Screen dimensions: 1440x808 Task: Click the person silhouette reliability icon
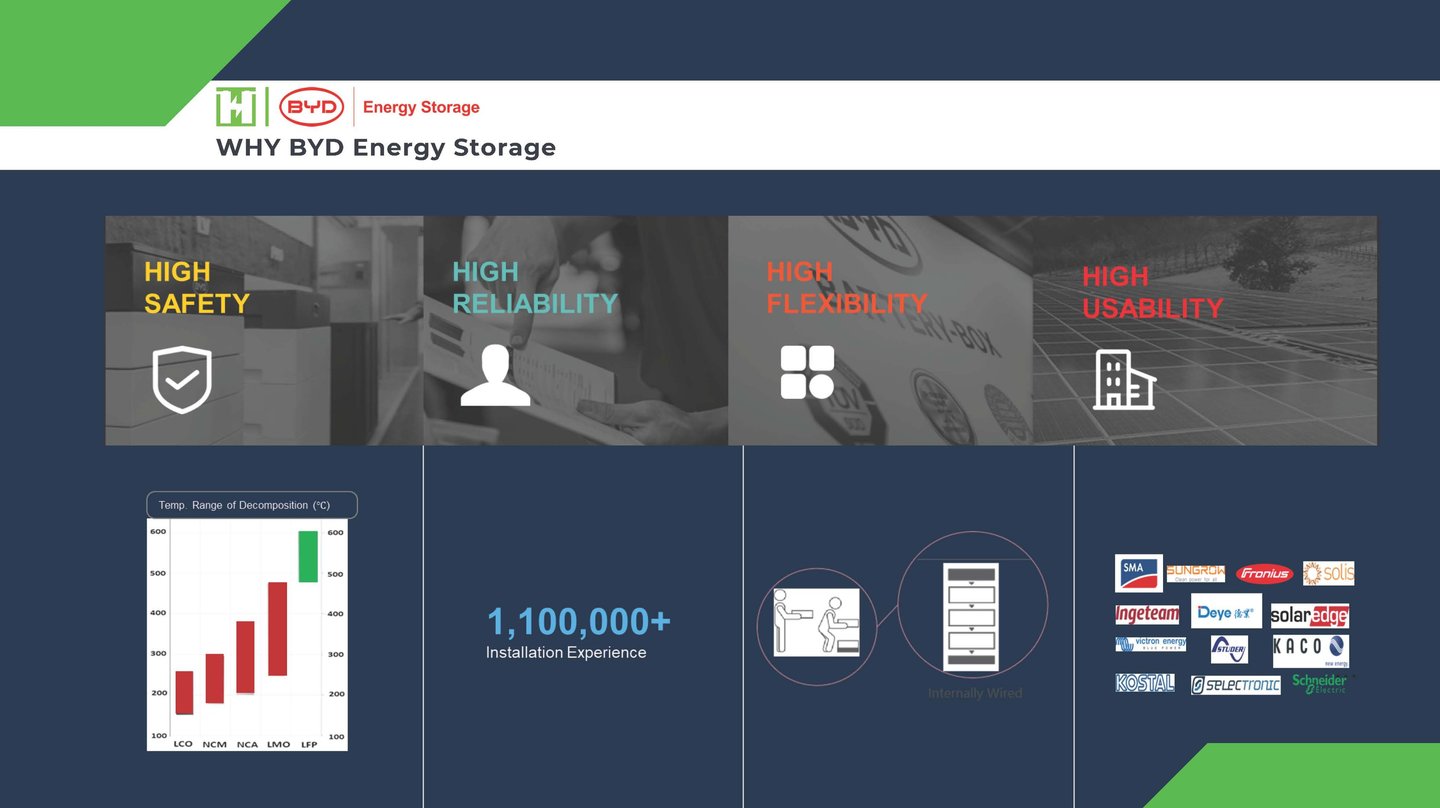tap(495, 375)
